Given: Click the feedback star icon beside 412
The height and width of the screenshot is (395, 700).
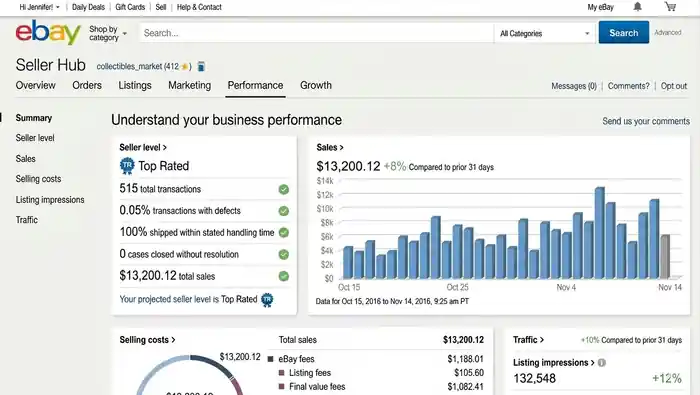Looking at the screenshot, I should (x=184, y=67).
